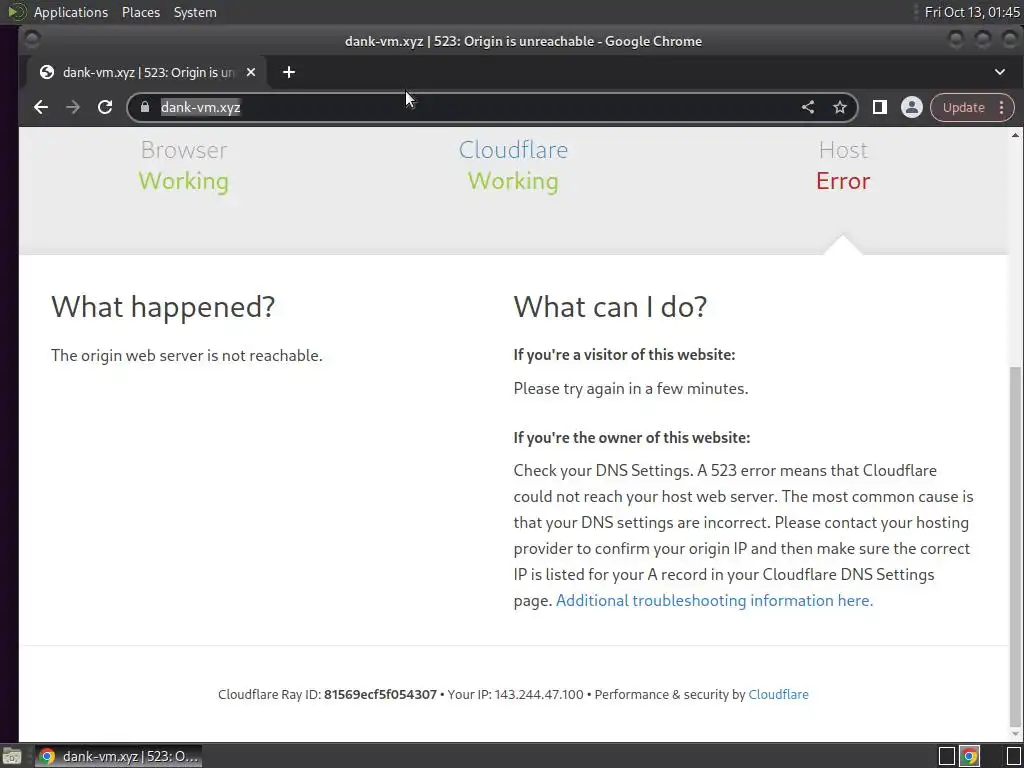This screenshot has width=1024, height=768.
Task: Reload the dank-vm.xyz page
Action: pos(104,107)
